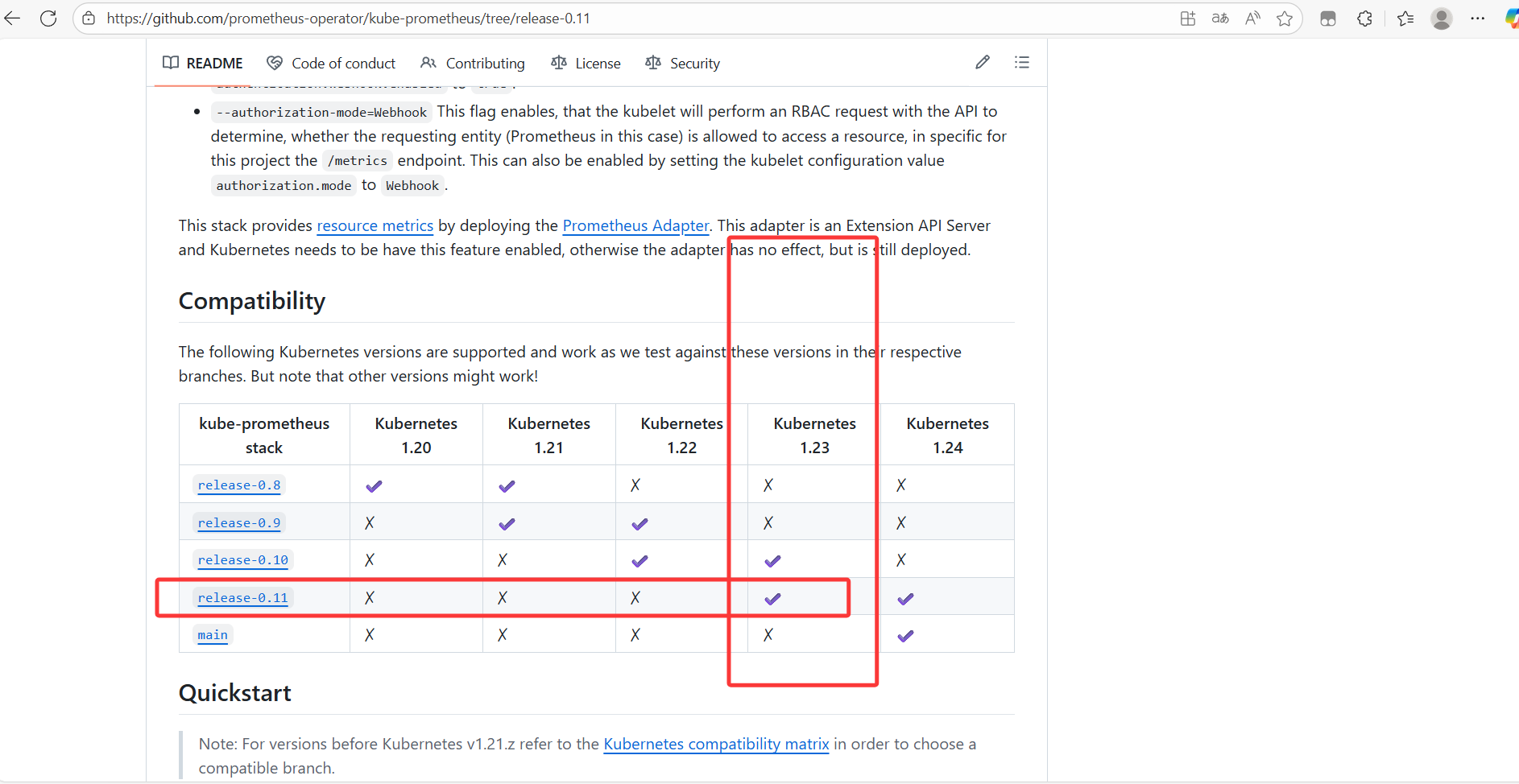Open the user profile avatar
The height and width of the screenshot is (784, 1519).
pos(1441,19)
